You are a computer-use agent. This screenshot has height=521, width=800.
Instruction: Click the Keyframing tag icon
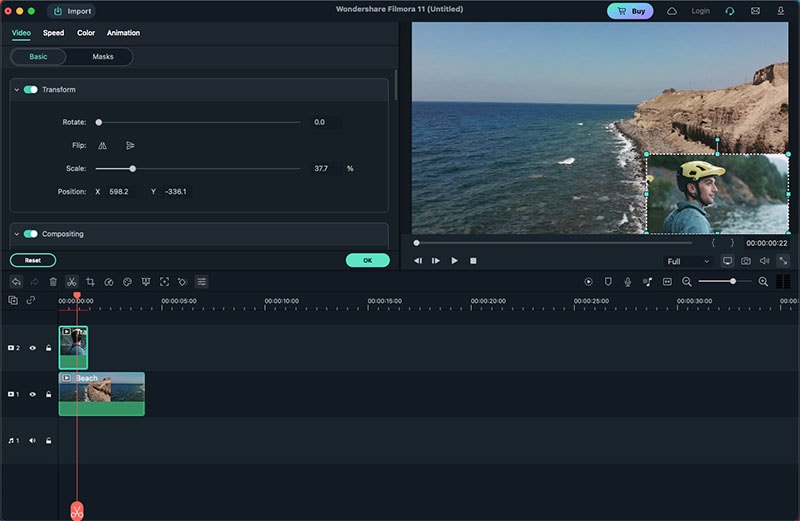point(183,282)
